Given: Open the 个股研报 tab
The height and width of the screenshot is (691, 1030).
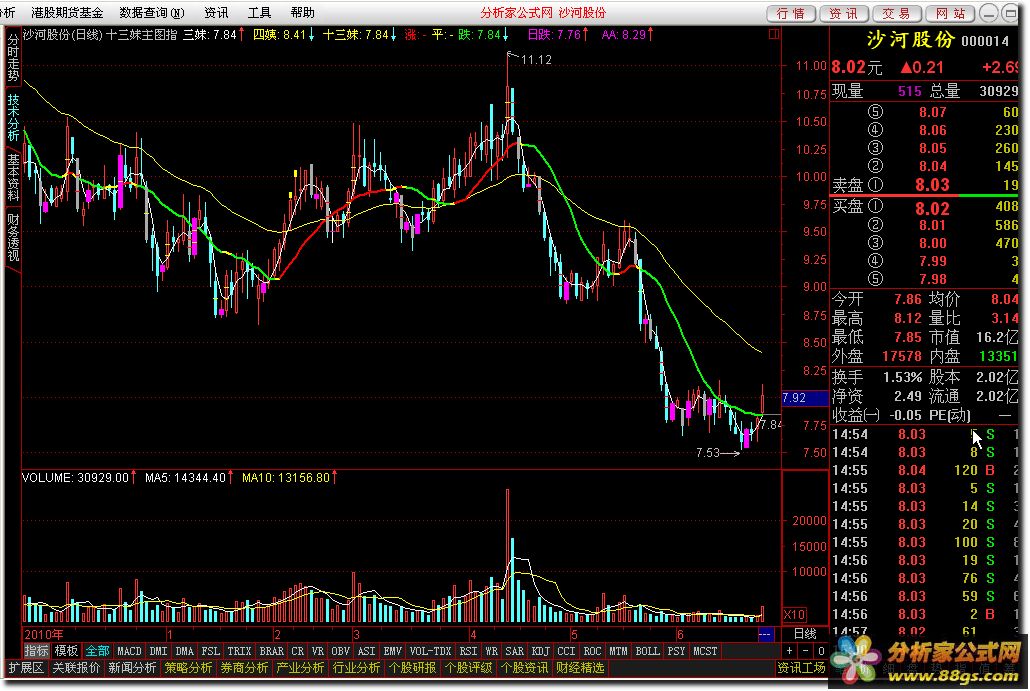Looking at the screenshot, I should point(413,668).
